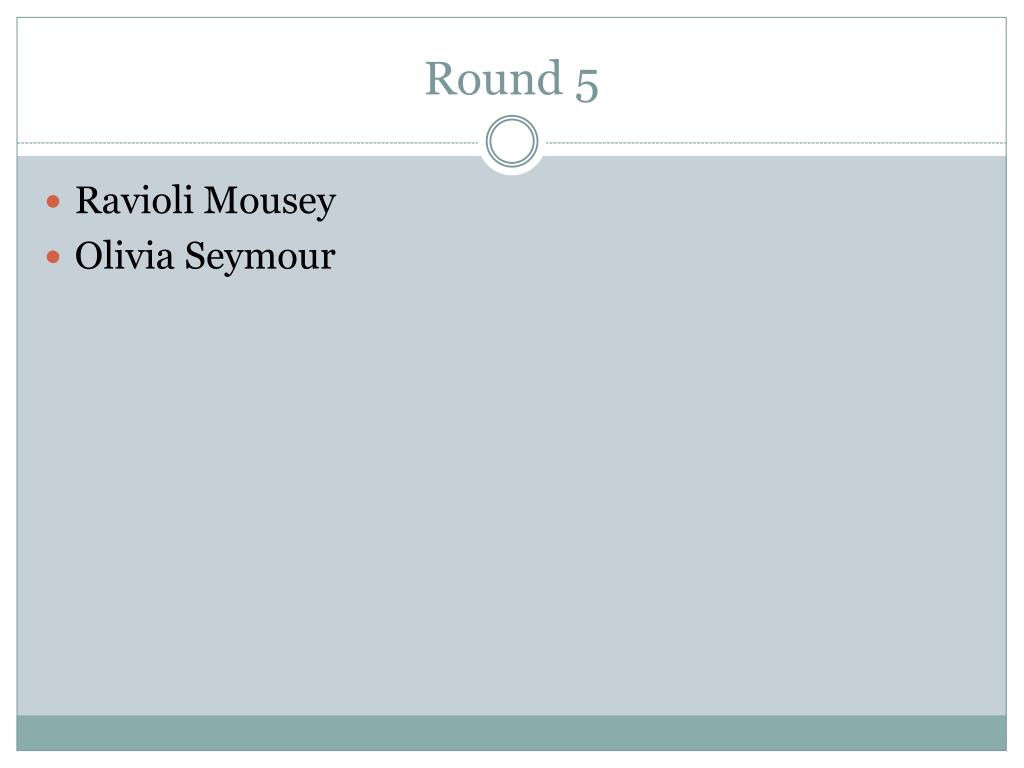The image size is (1024, 768).
Task: Click the dashed line left of the circle
Action: tap(248, 142)
